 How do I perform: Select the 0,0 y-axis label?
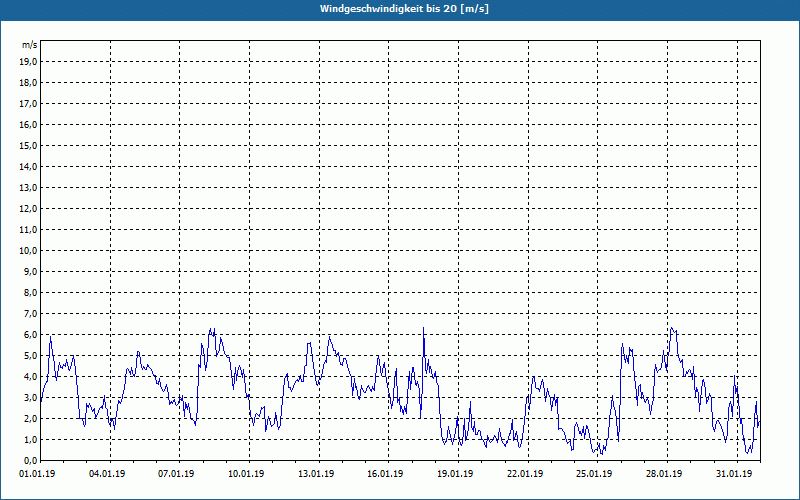(x=30, y=460)
